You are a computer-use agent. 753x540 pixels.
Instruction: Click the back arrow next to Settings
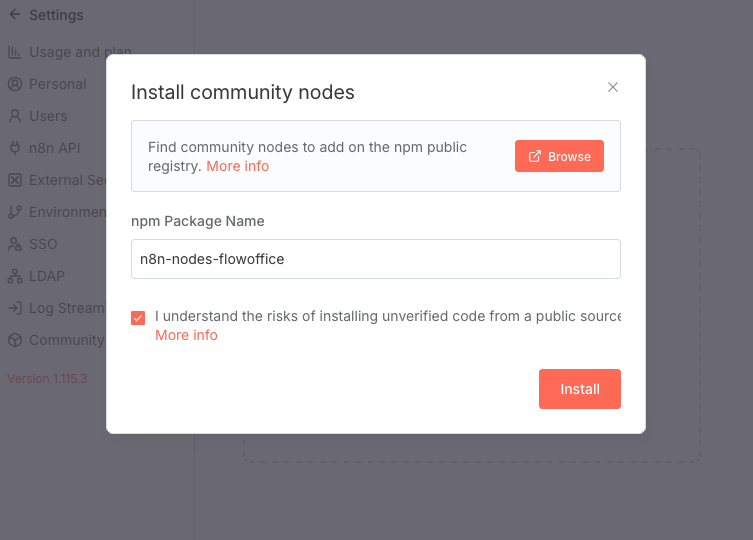tap(15, 14)
